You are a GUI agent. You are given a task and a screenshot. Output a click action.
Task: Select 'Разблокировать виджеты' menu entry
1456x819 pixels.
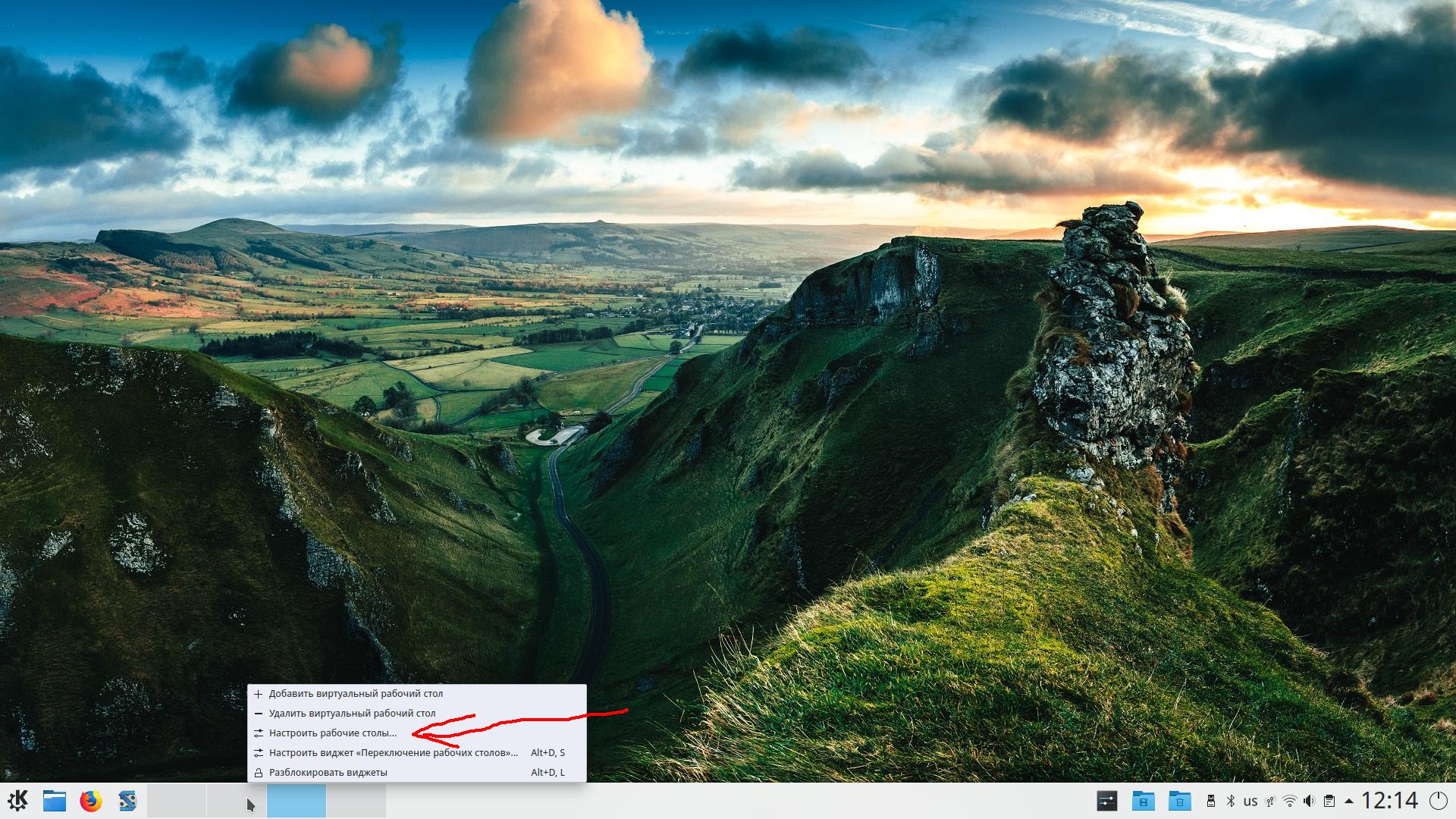point(328,773)
